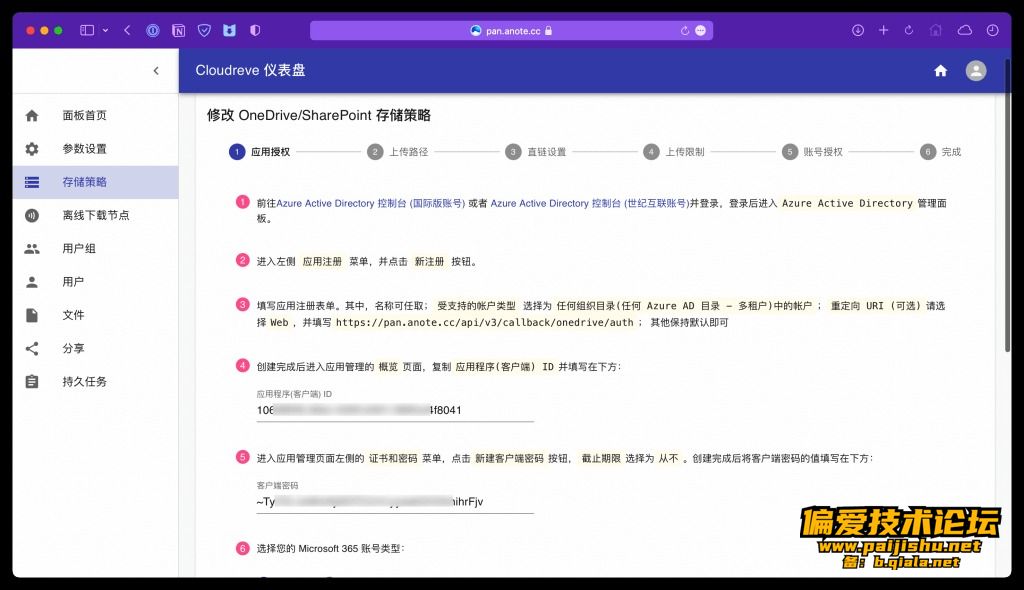Open the user avatar menu in header
Image resolution: width=1024 pixels, height=590 pixels.
pos(976,71)
